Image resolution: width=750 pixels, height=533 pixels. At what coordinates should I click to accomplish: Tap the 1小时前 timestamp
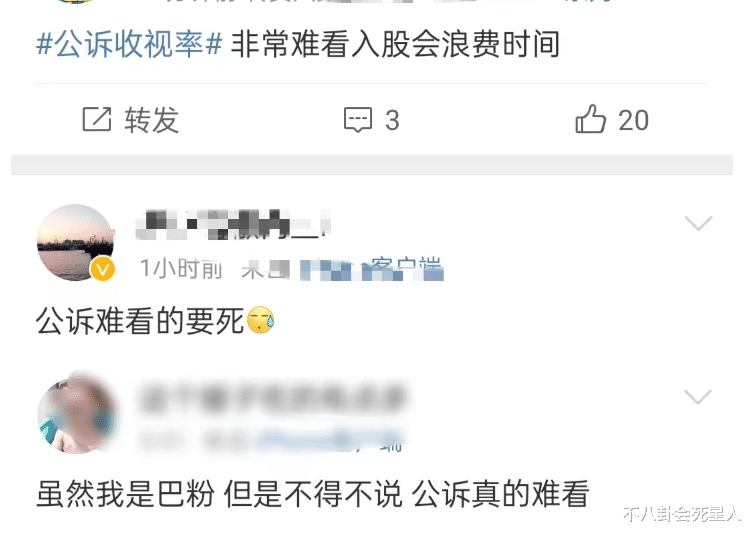(181, 268)
